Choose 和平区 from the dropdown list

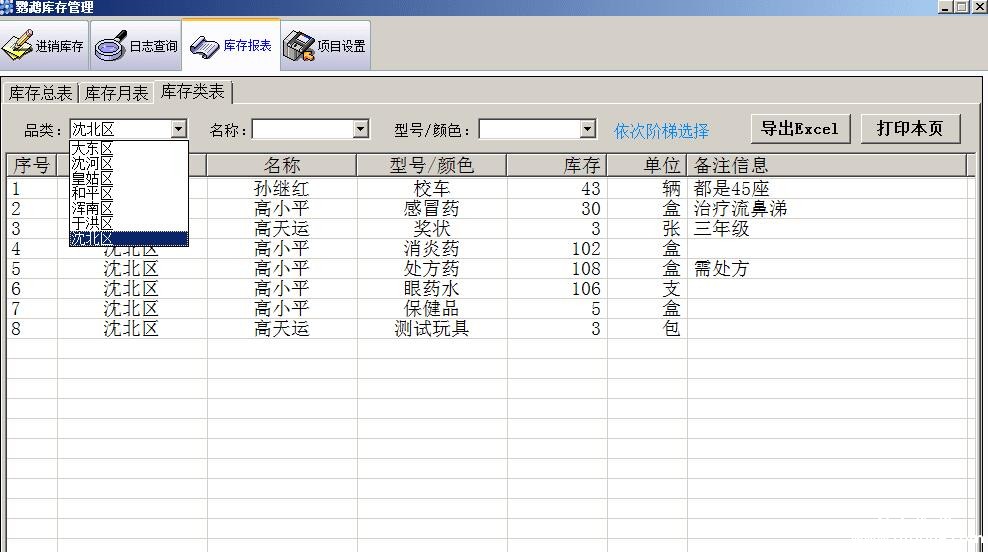(x=129, y=193)
